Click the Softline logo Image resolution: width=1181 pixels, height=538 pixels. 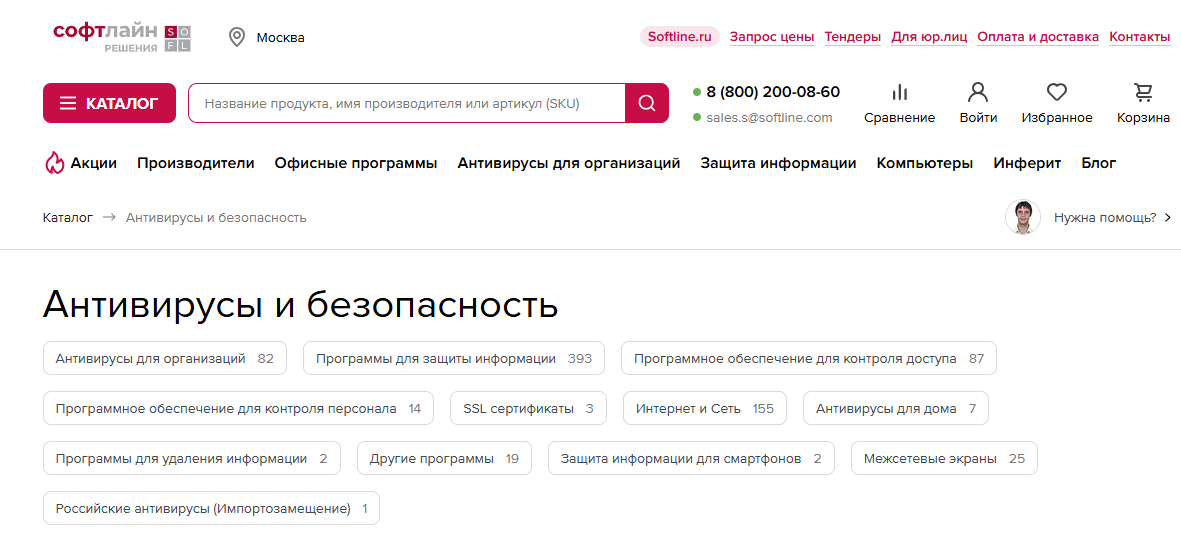(122, 37)
